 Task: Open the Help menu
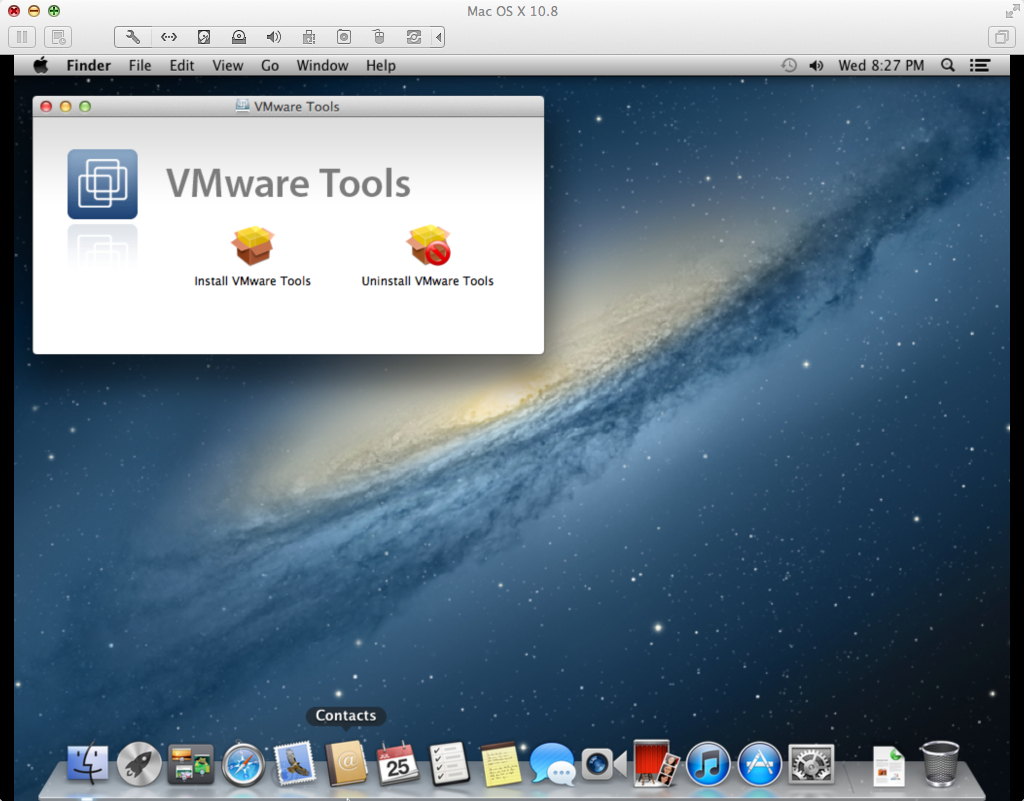pyautogui.click(x=381, y=65)
